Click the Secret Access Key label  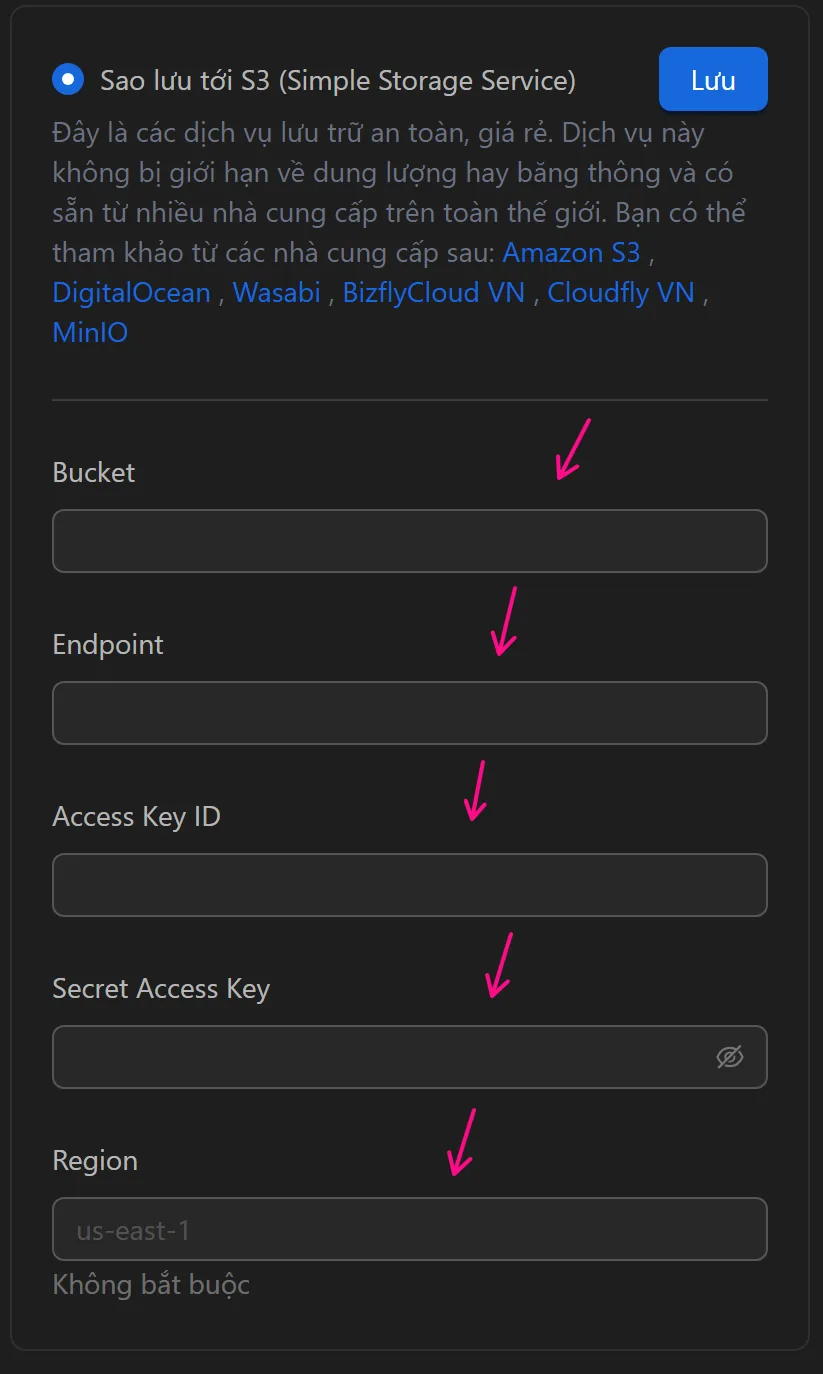pos(161,988)
